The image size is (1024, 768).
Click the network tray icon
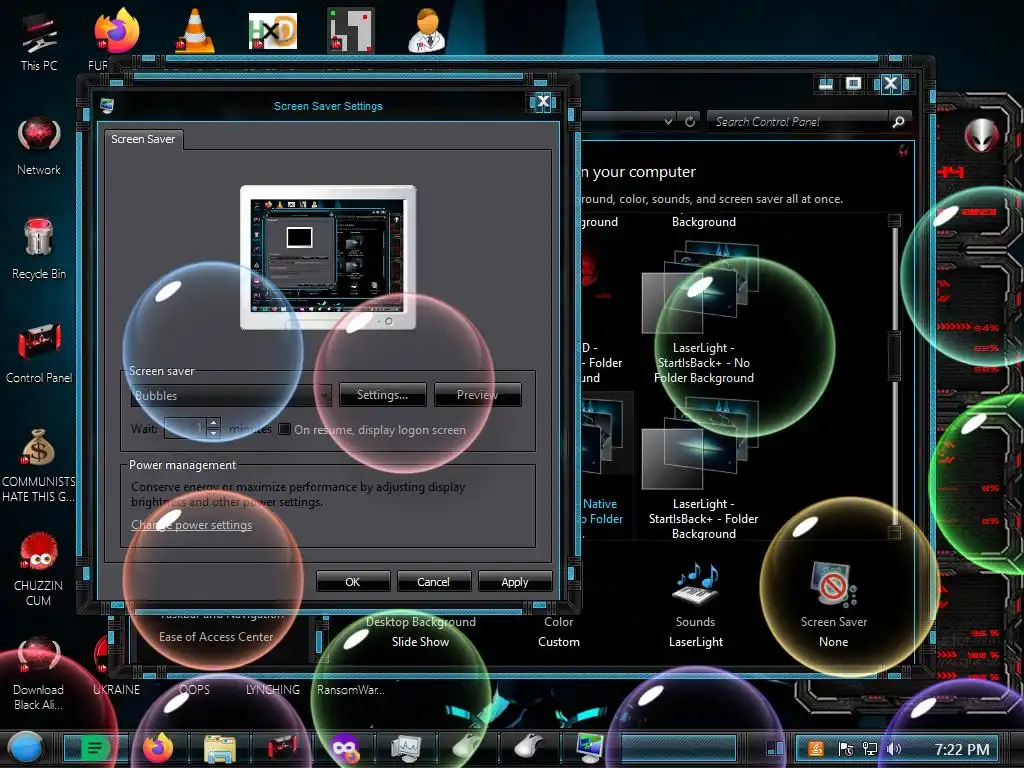(x=869, y=749)
